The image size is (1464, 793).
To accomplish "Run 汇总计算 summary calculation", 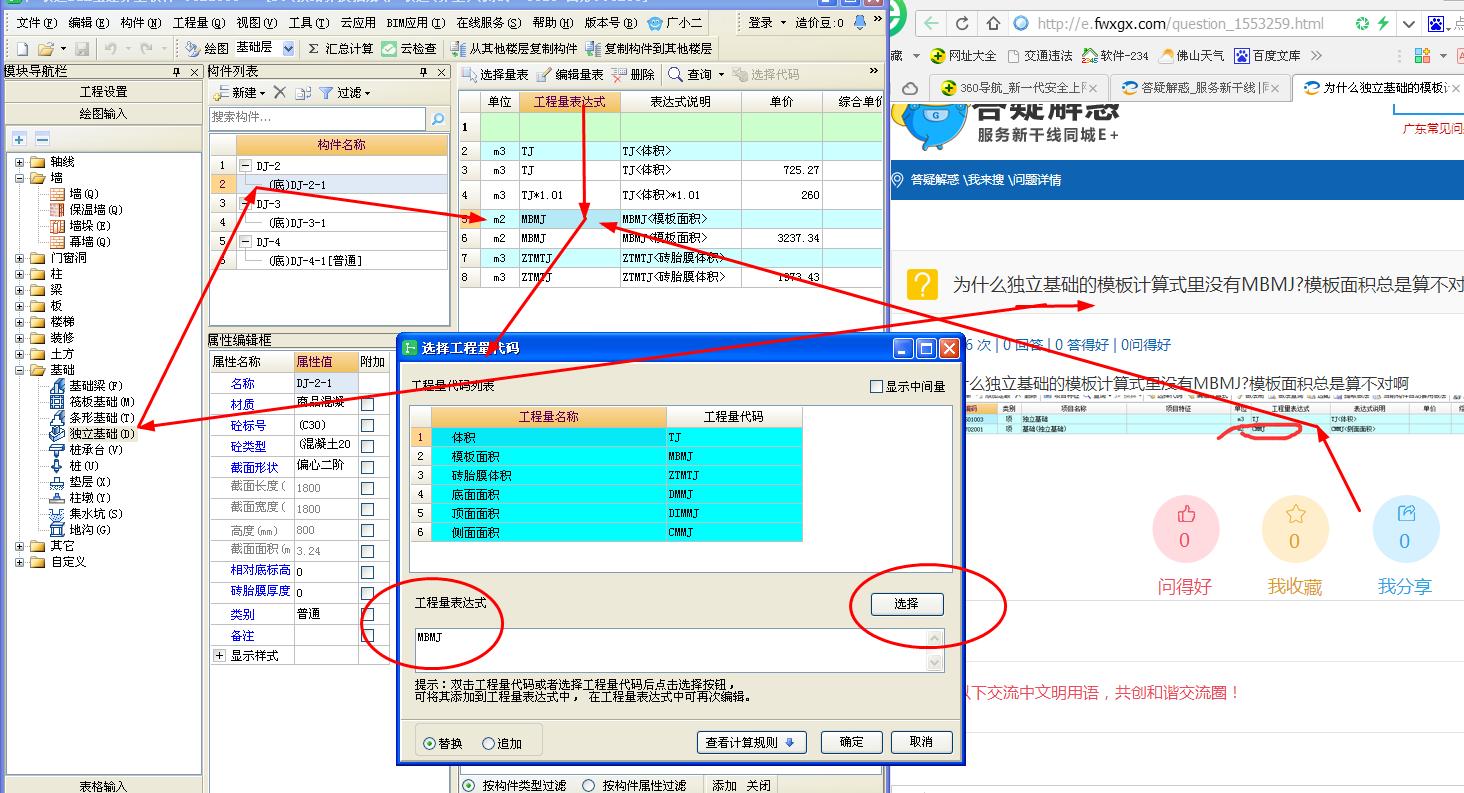I will coord(340,48).
